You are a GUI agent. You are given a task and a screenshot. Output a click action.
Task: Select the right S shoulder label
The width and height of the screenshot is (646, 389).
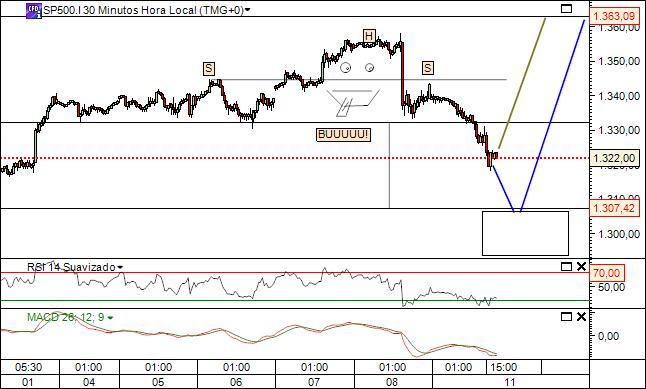[x=428, y=68]
